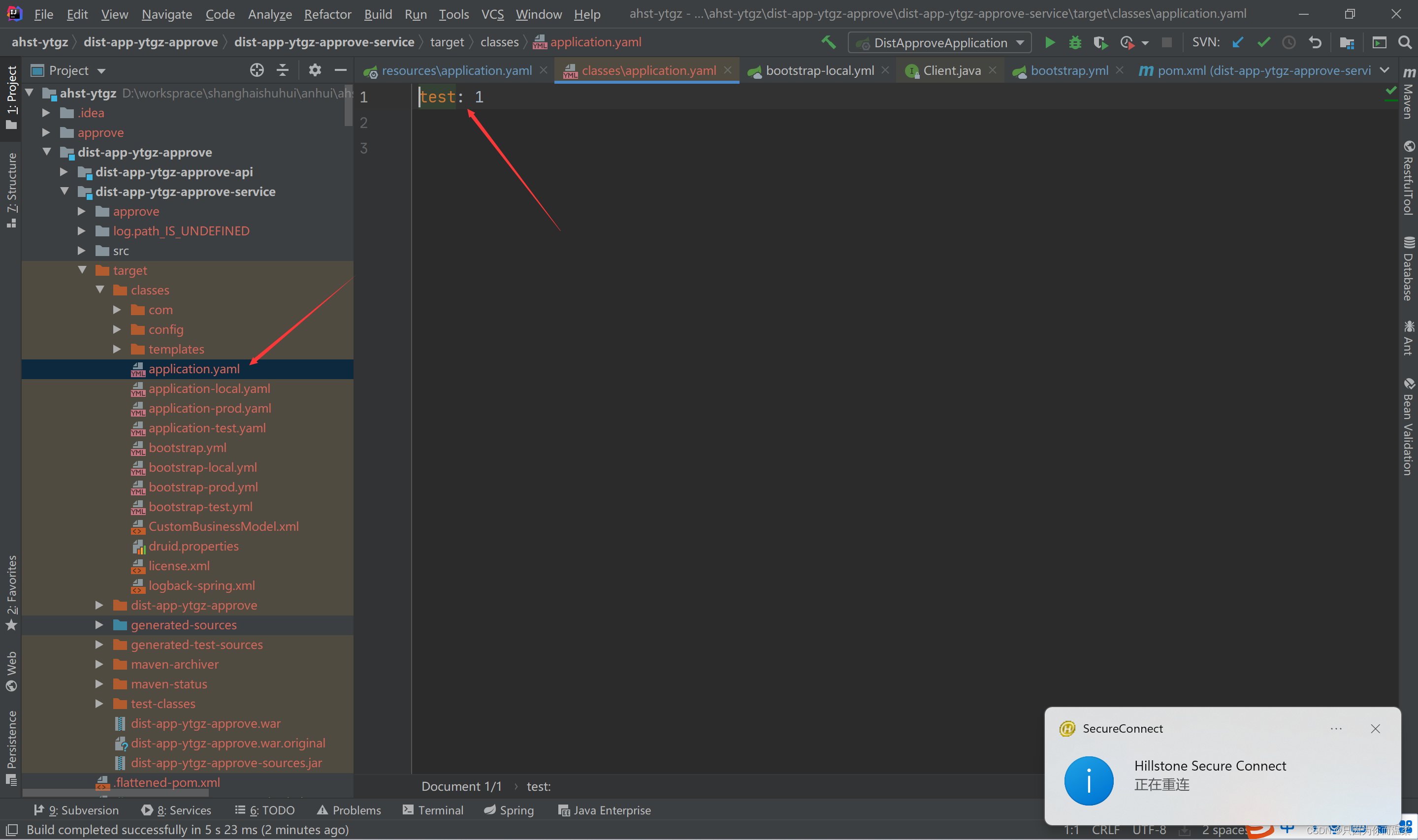This screenshot has width=1418, height=840.
Task: Collapse the target folder
Action: coord(83,270)
